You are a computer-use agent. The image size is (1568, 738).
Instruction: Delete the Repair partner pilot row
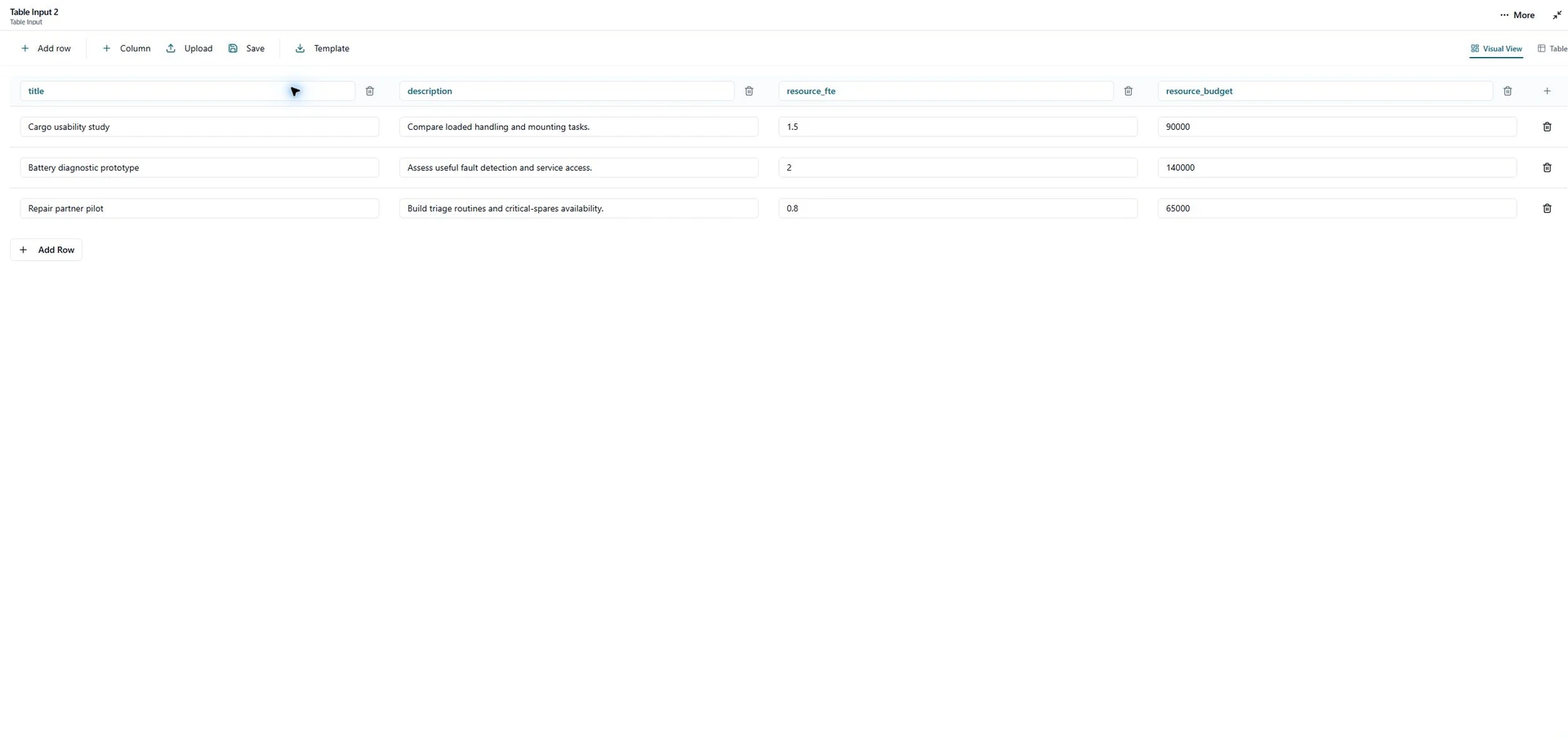tap(1547, 209)
